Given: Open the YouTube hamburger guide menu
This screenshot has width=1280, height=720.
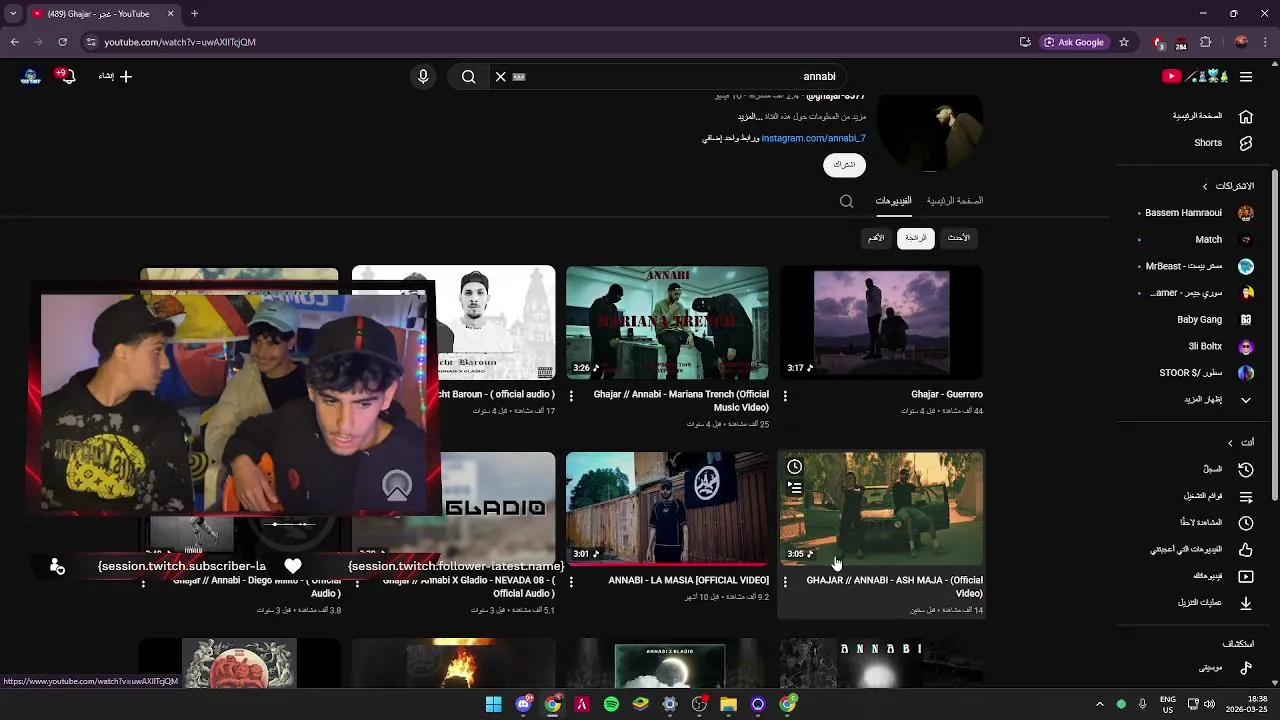Looking at the screenshot, I should pos(1246,76).
